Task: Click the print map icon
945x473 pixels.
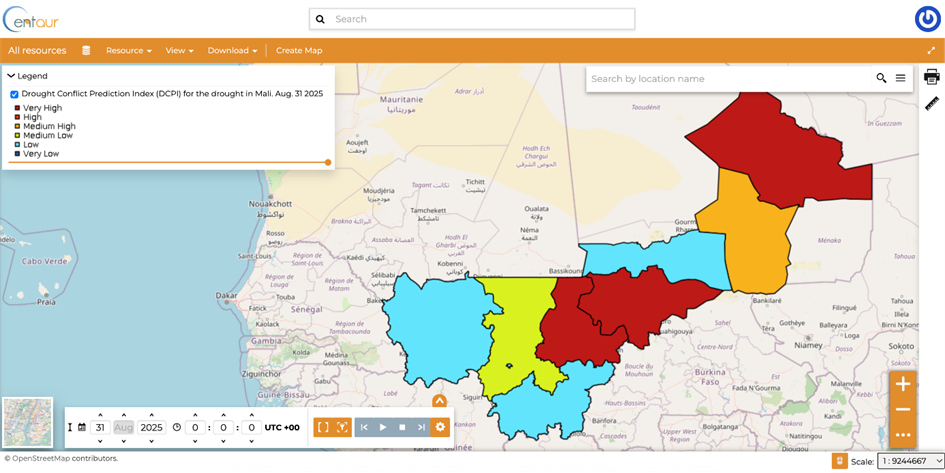Action: [931, 77]
